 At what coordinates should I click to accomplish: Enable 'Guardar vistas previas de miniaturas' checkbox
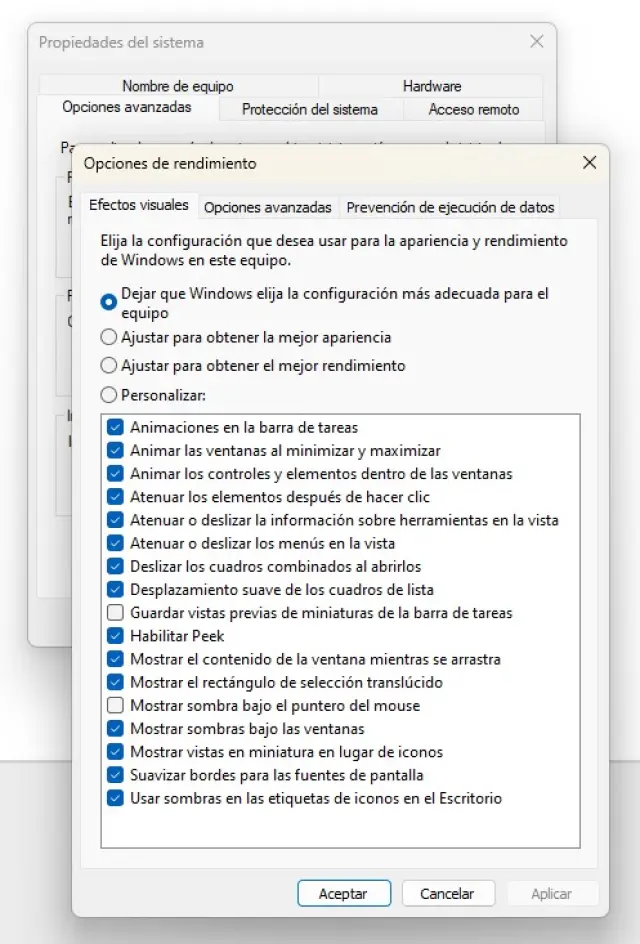(115, 613)
